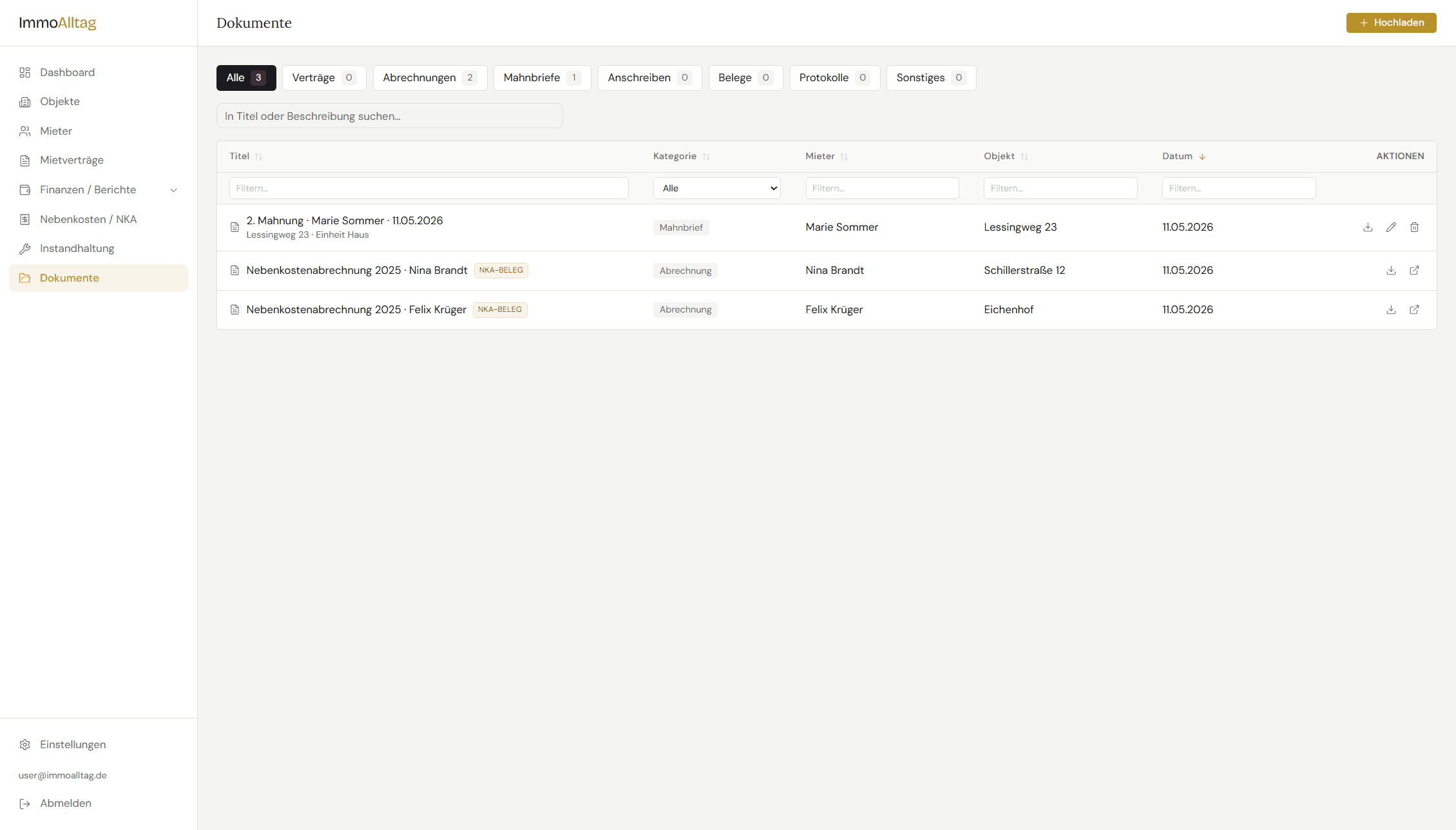
Task: Focus the Titel column filter field
Action: [x=428, y=188]
